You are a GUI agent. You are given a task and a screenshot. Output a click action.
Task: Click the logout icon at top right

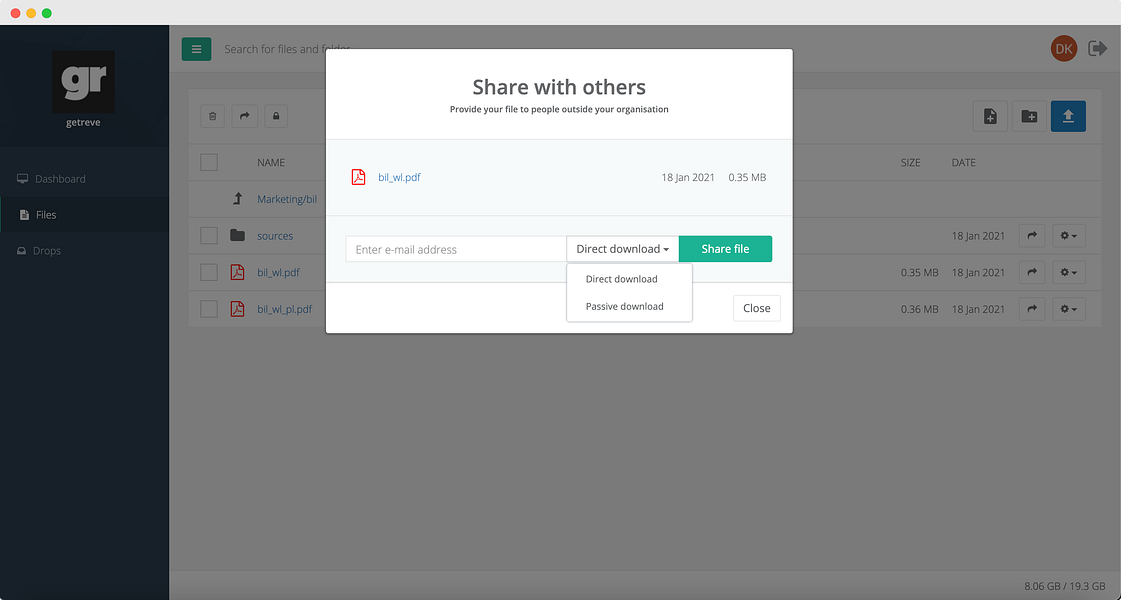[x=1097, y=49]
